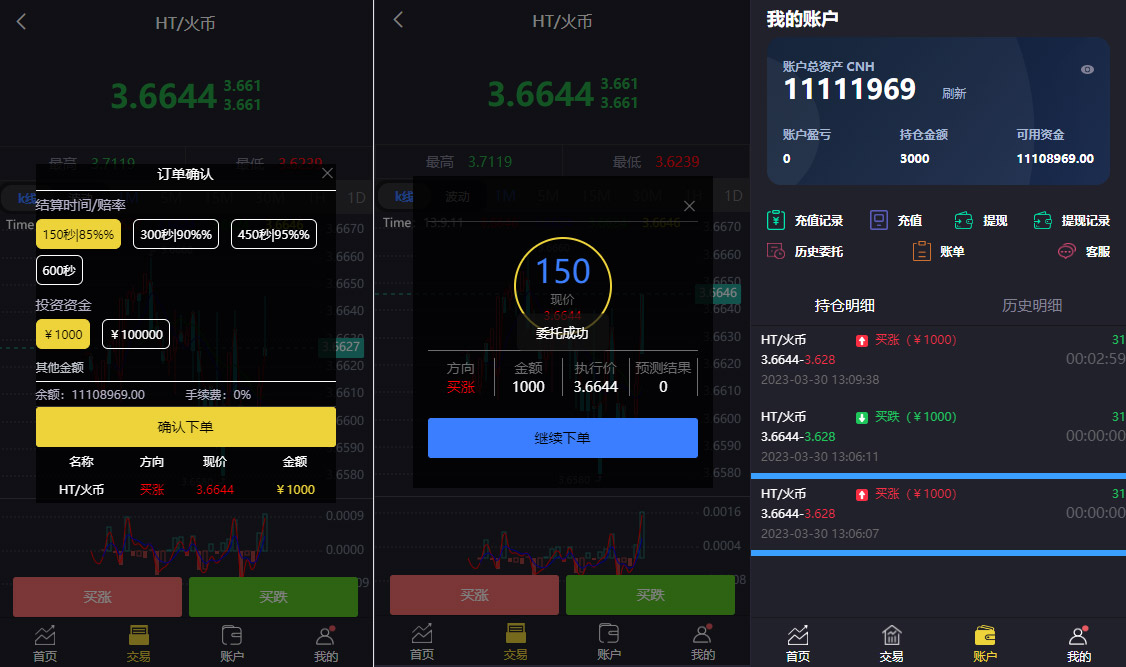Select the 600秒 settlement option
This screenshot has width=1126, height=667.
point(59,271)
